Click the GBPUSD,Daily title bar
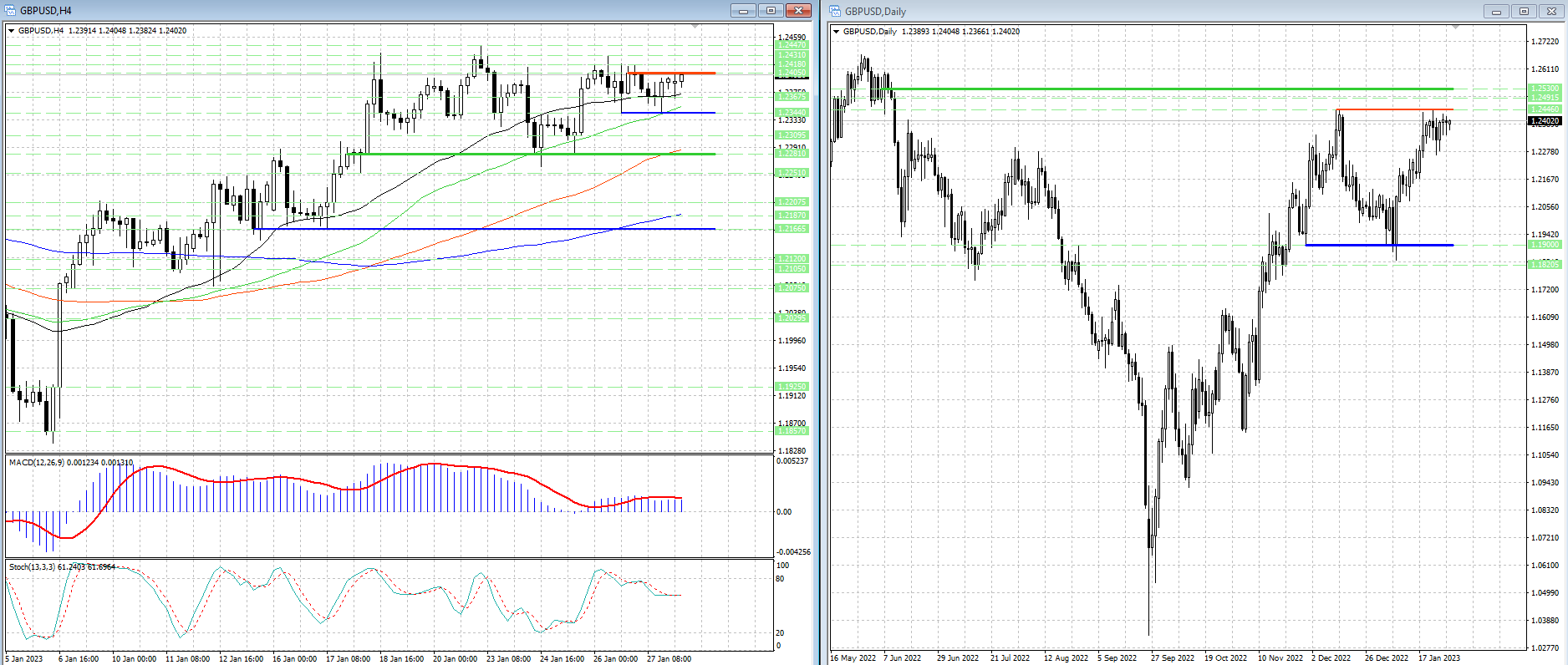 [x=1170, y=12]
